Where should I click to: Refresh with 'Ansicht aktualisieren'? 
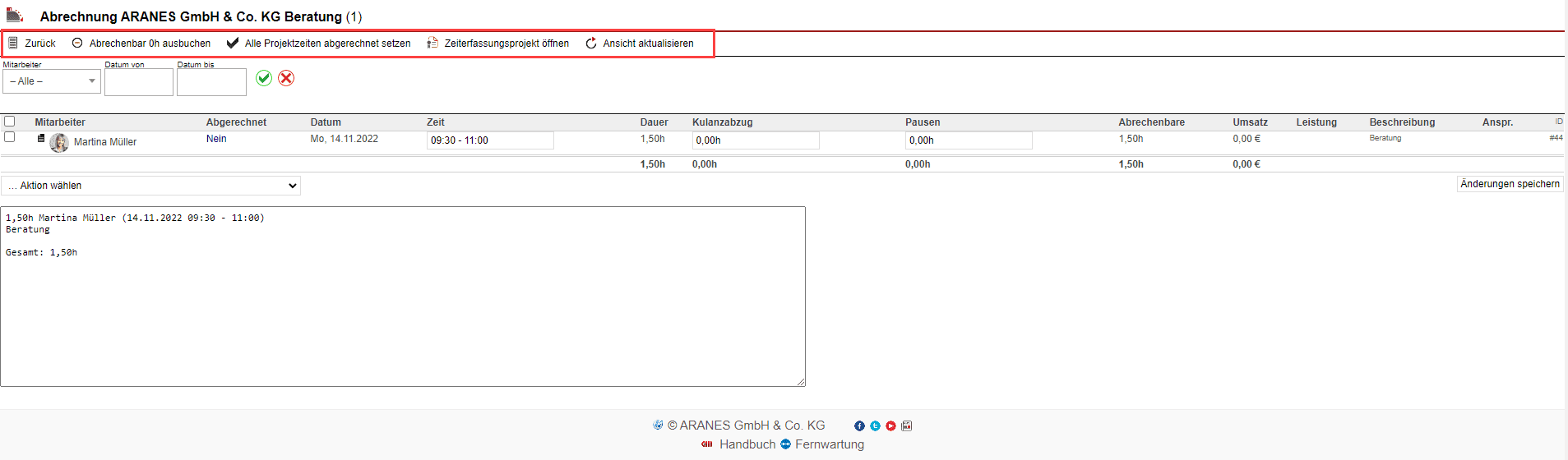[640, 44]
